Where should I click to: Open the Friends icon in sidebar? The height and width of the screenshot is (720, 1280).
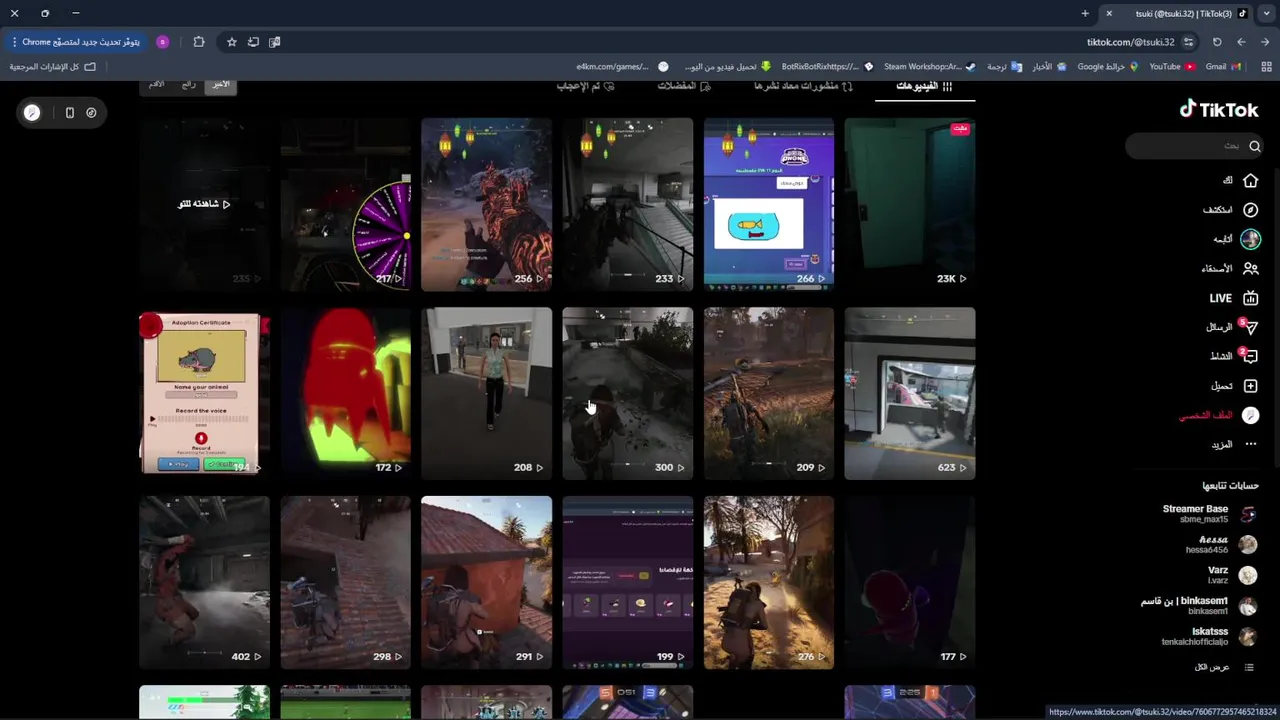point(1250,268)
